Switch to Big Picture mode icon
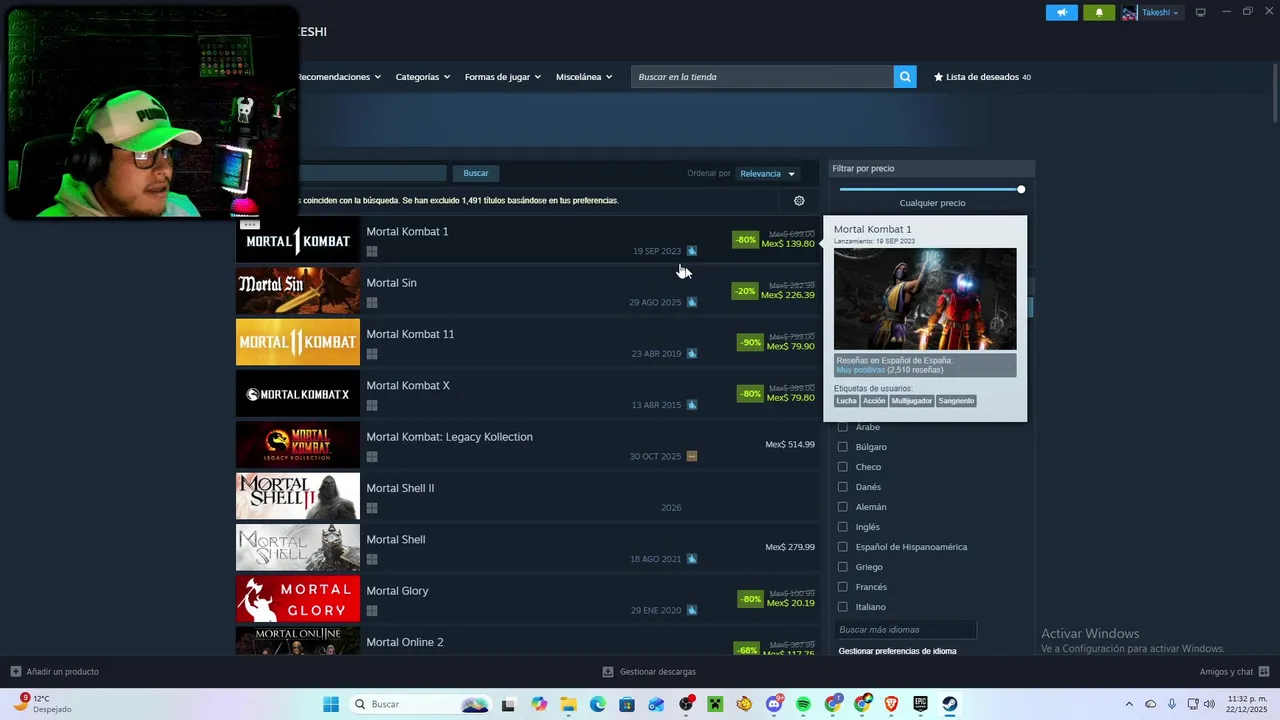1280x720 pixels. click(1201, 13)
